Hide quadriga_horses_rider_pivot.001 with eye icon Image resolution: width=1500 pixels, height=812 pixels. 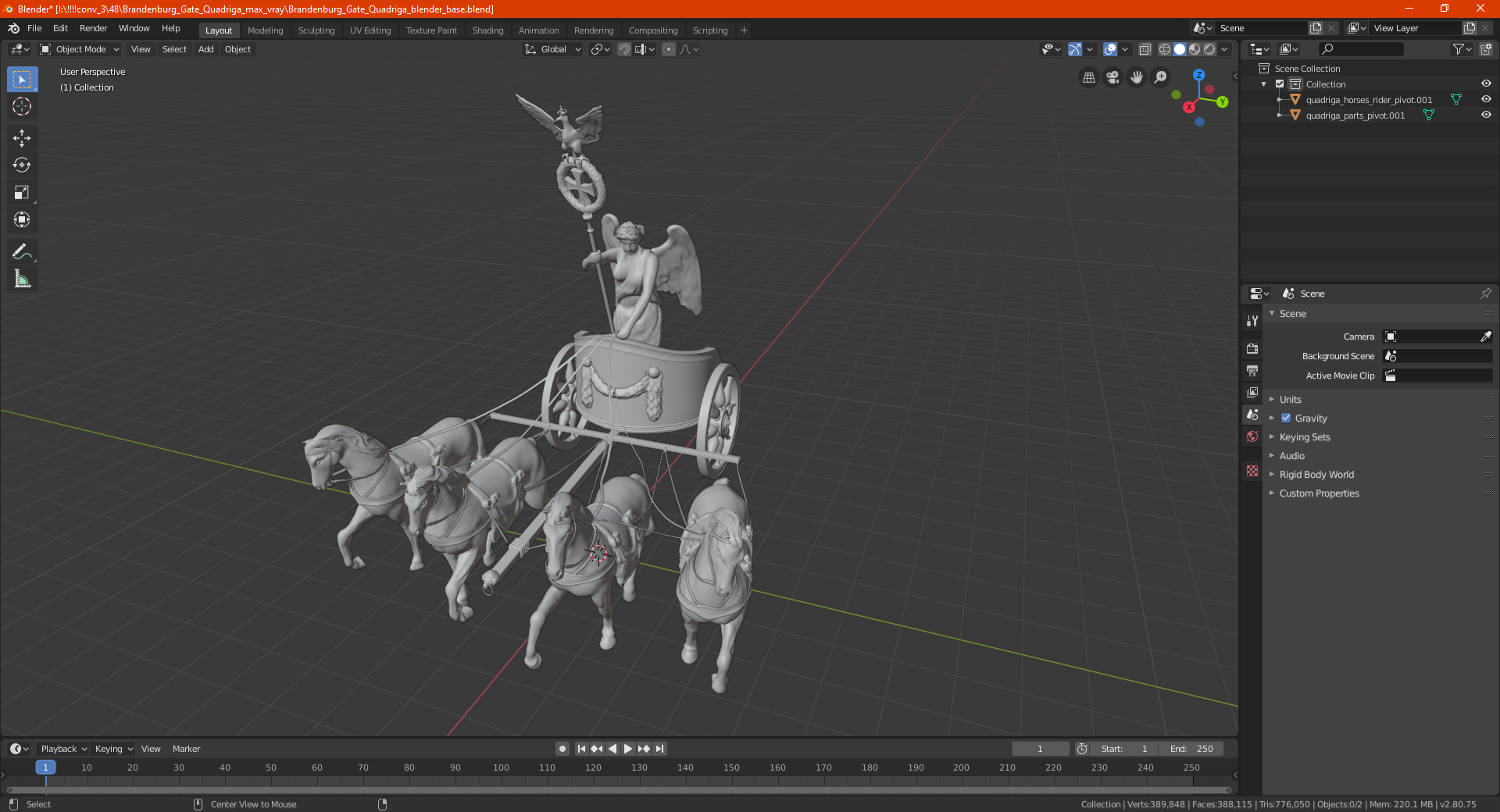pyautogui.click(x=1486, y=99)
